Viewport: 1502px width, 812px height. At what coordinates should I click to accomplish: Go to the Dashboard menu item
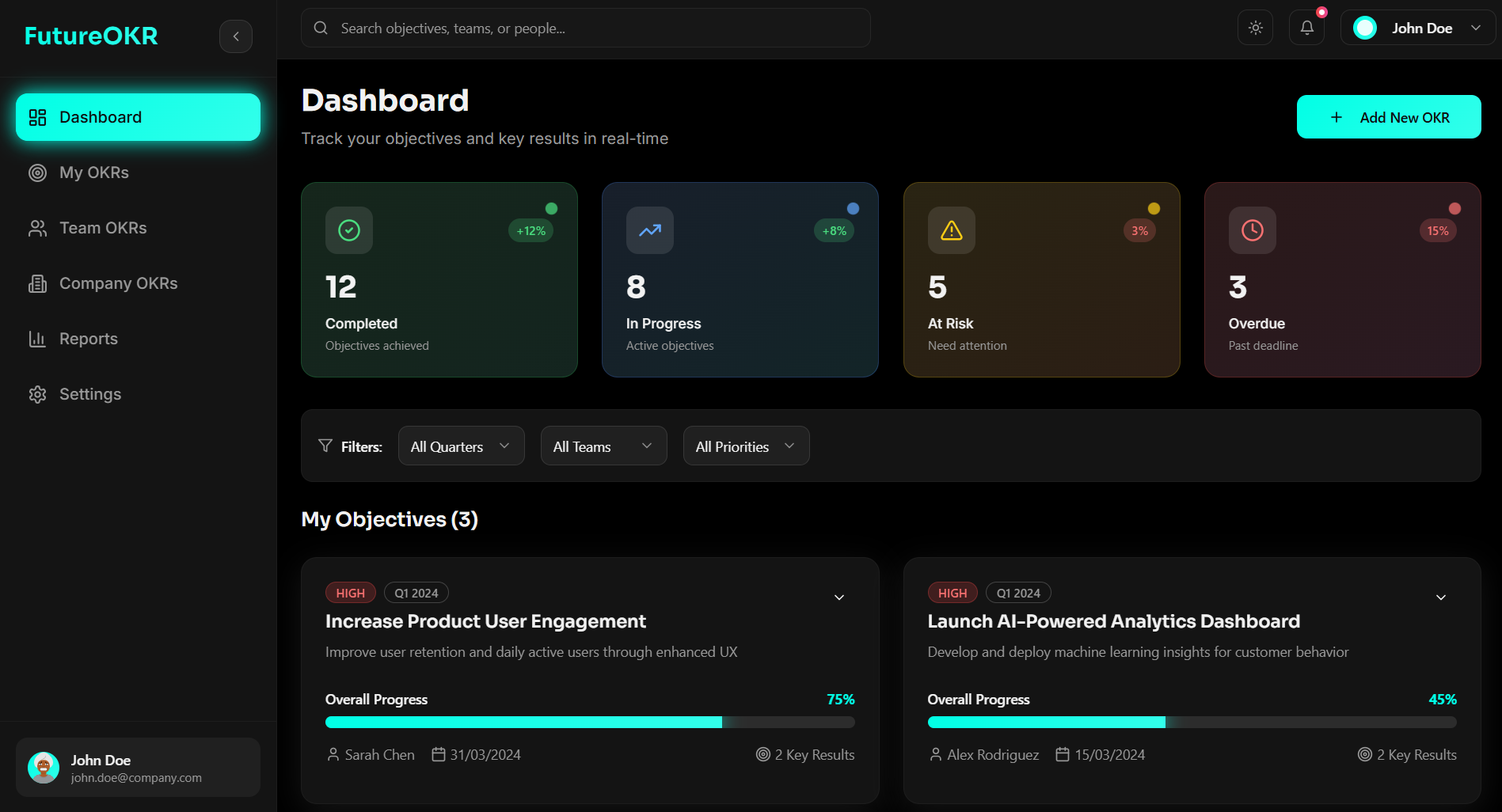(x=138, y=117)
